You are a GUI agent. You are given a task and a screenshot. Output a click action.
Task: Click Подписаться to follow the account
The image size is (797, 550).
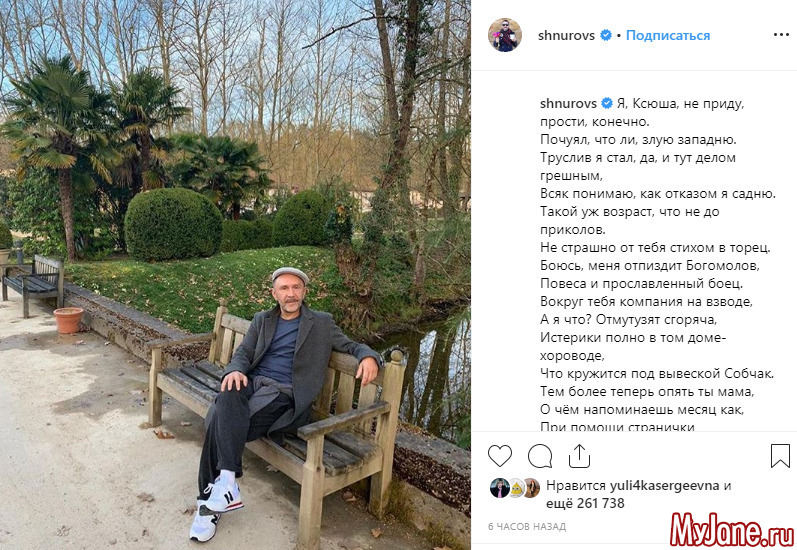(668, 35)
